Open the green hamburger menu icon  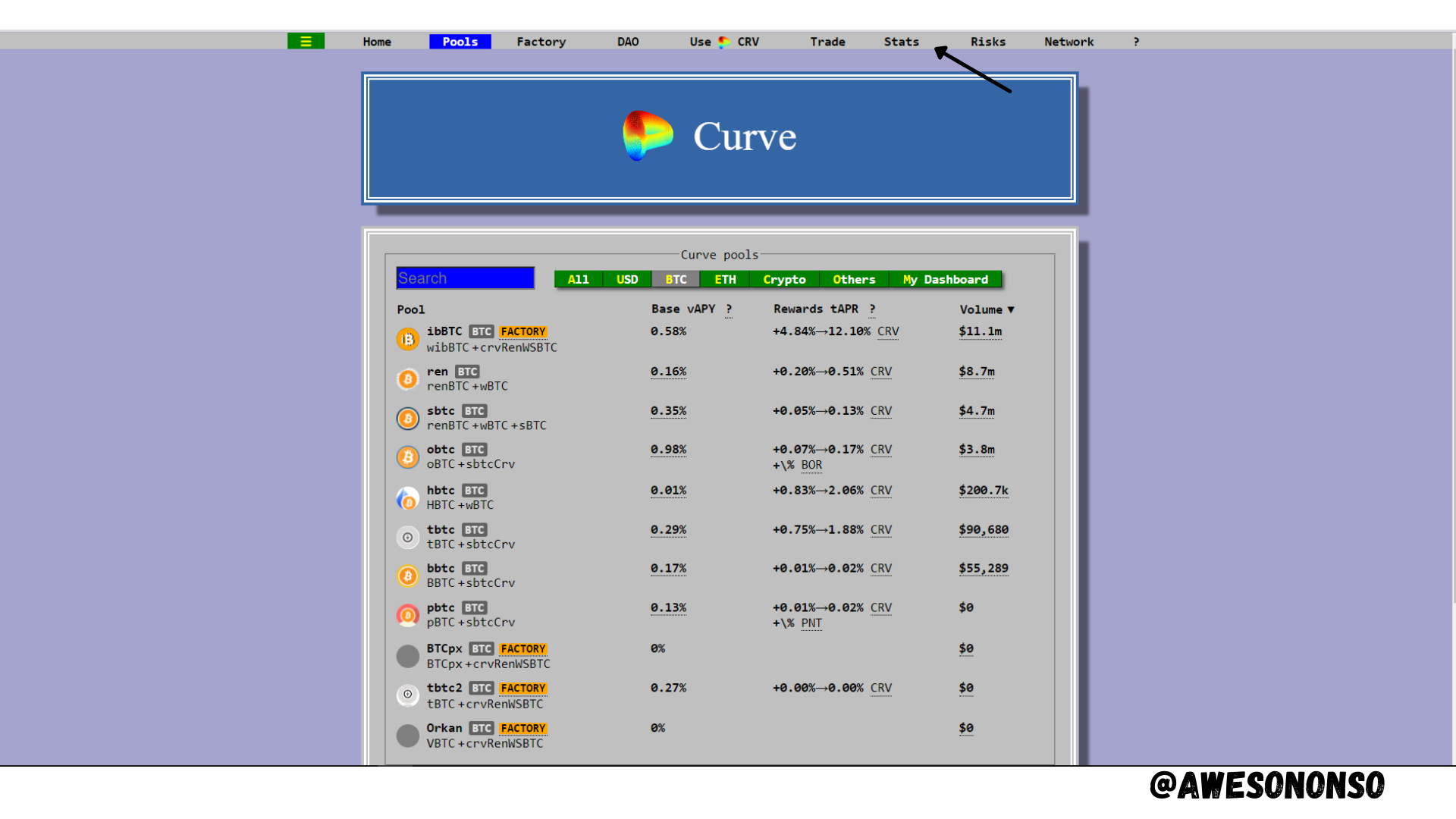pos(306,42)
